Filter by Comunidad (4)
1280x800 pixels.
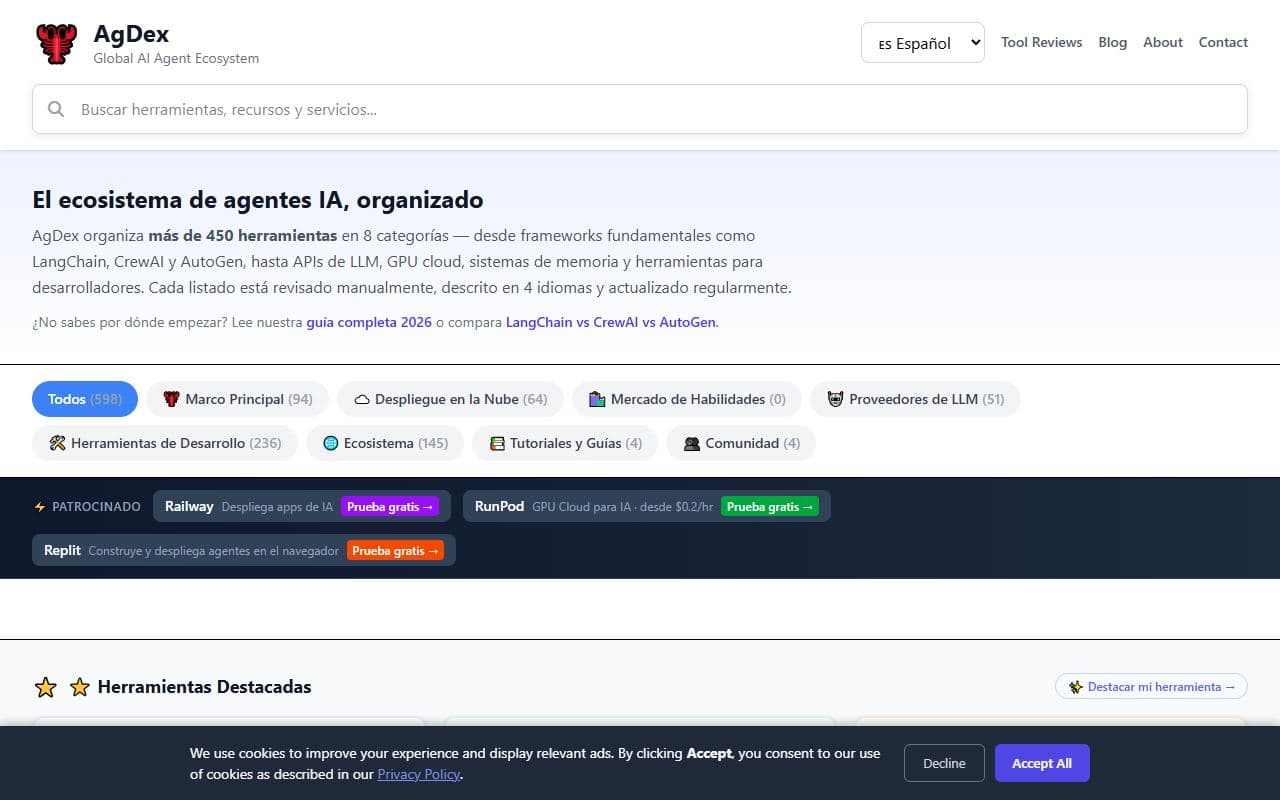click(741, 443)
